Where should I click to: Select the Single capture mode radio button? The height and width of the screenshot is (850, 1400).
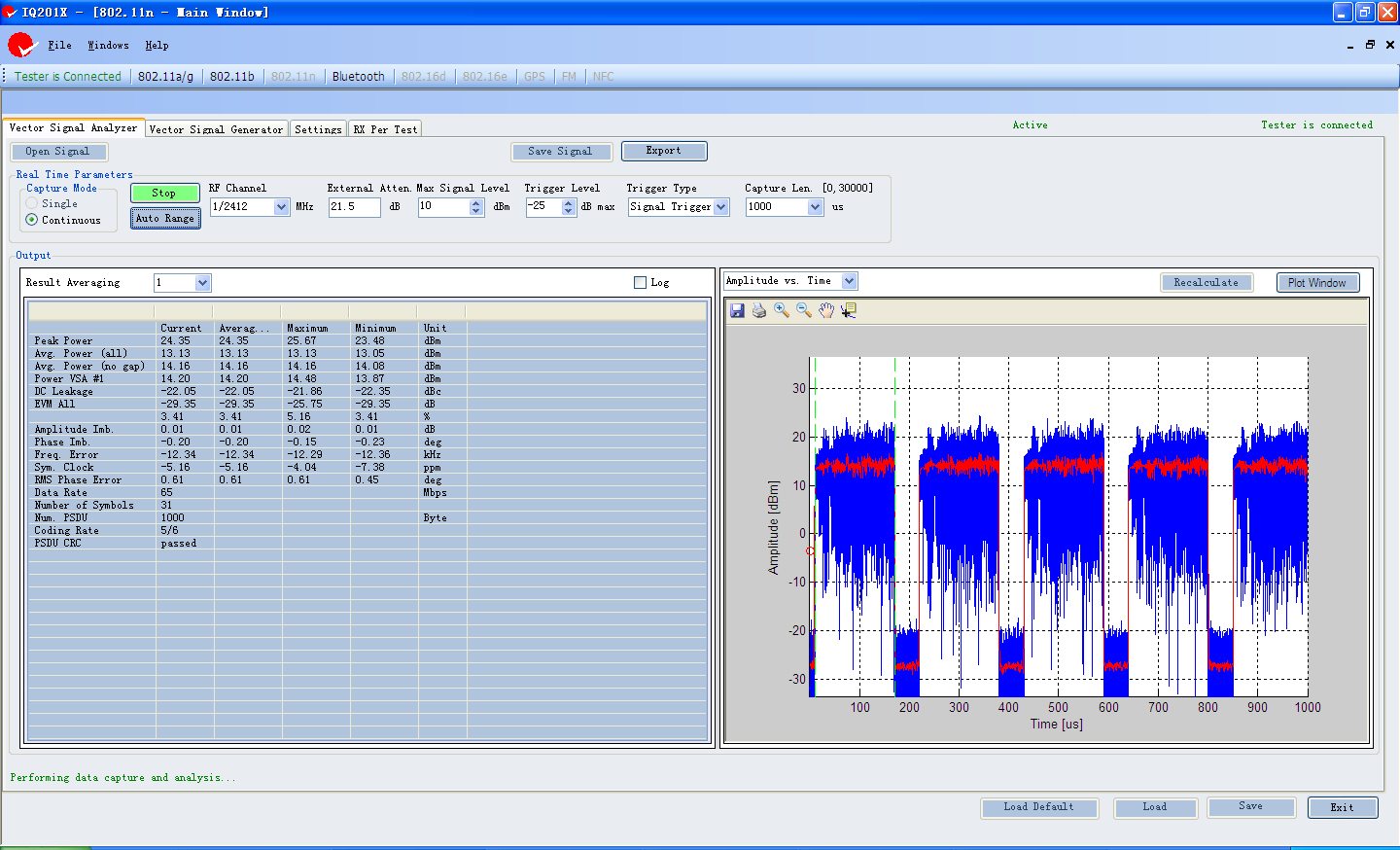[x=32, y=204]
